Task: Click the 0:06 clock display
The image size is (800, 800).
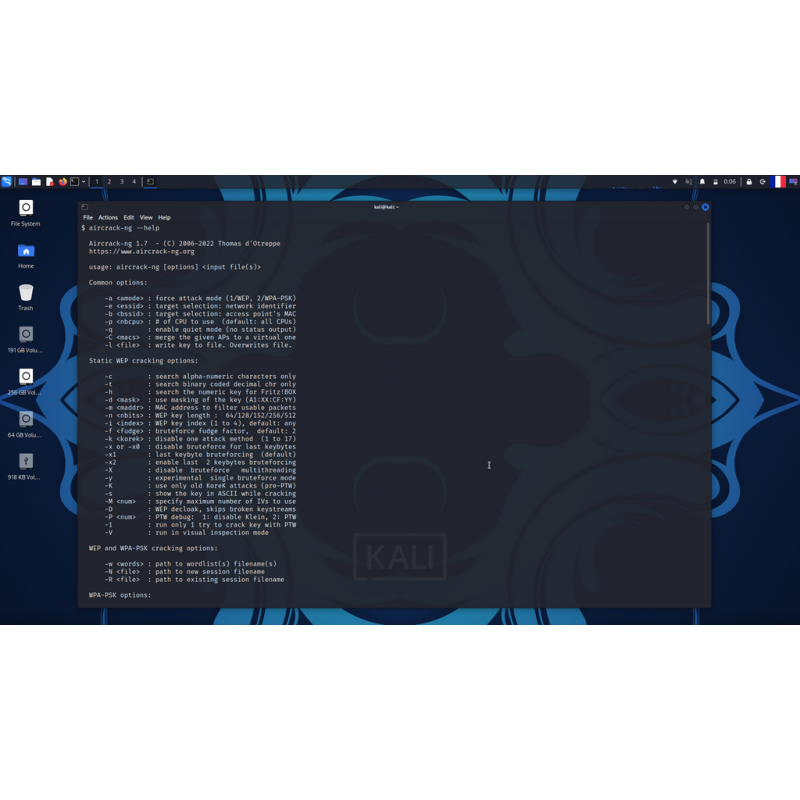Action: point(730,182)
